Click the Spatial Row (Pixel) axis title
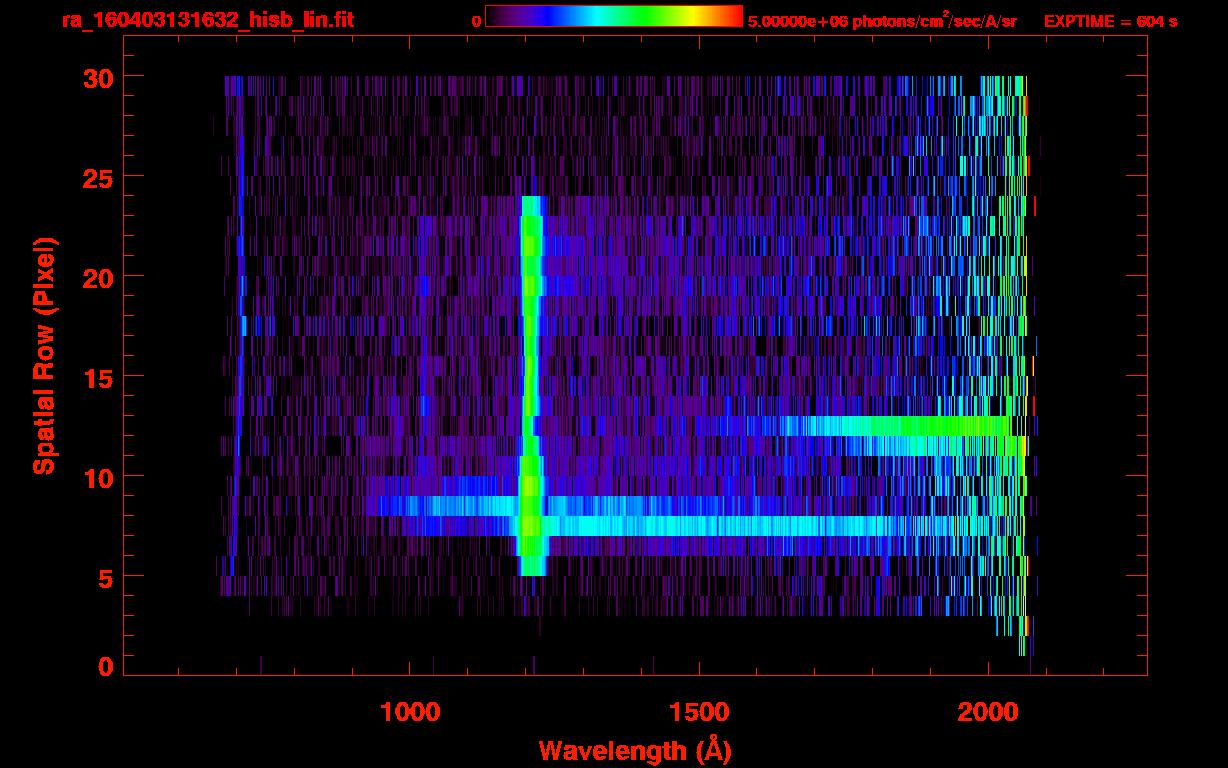Viewport: 1228px width, 768px height. (x=43, y=355)
